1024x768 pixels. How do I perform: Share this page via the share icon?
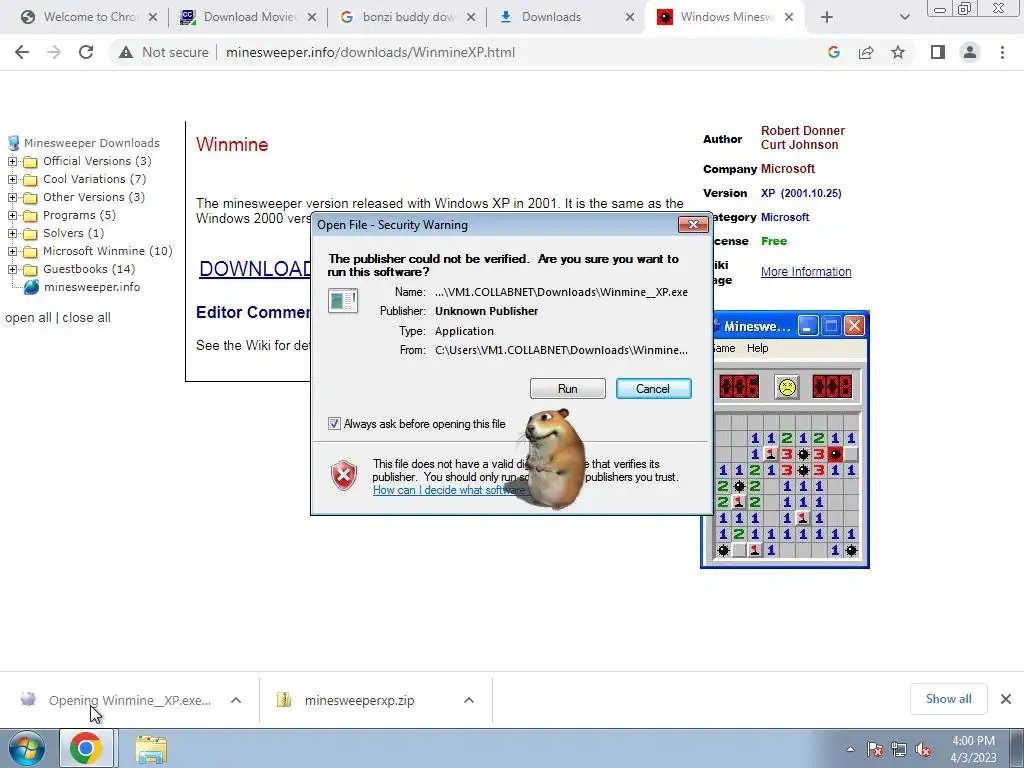[x=866, y=52]
